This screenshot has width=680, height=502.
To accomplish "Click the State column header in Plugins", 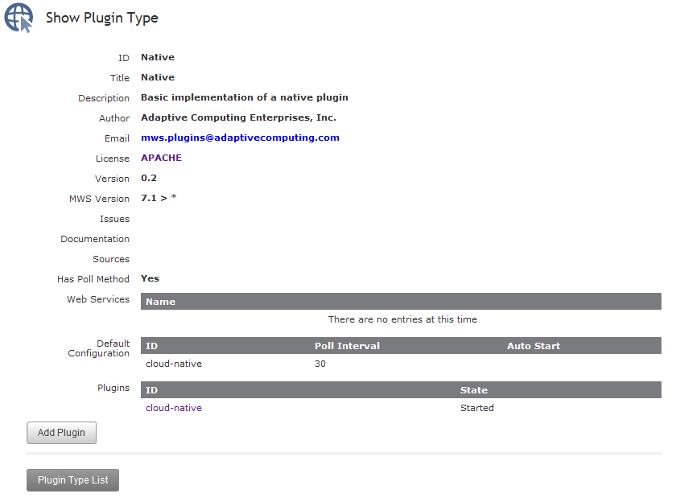I will [473, 390].
